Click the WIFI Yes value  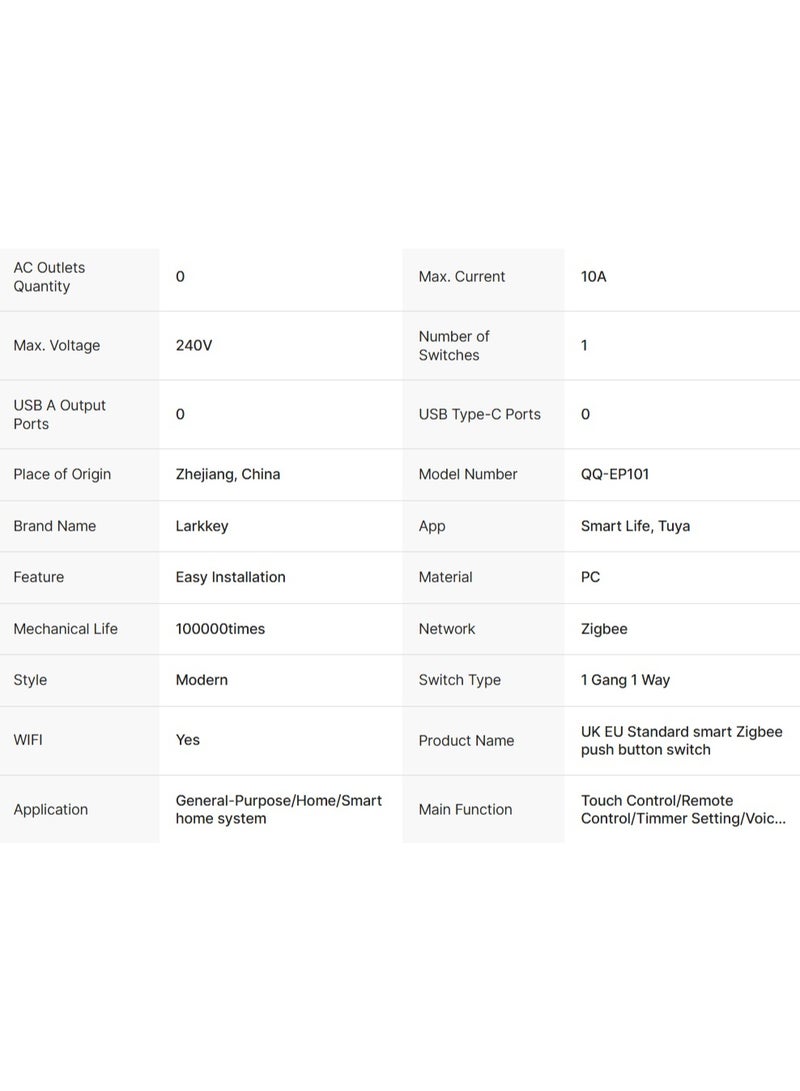coord(188,741)
